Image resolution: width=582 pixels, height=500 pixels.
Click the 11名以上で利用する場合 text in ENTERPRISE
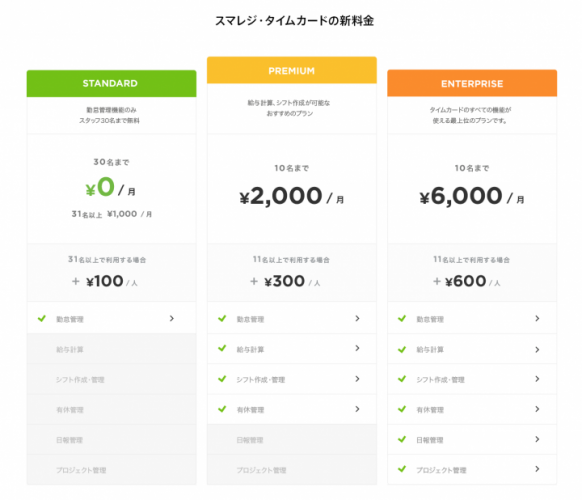click(x=472, y=259)
